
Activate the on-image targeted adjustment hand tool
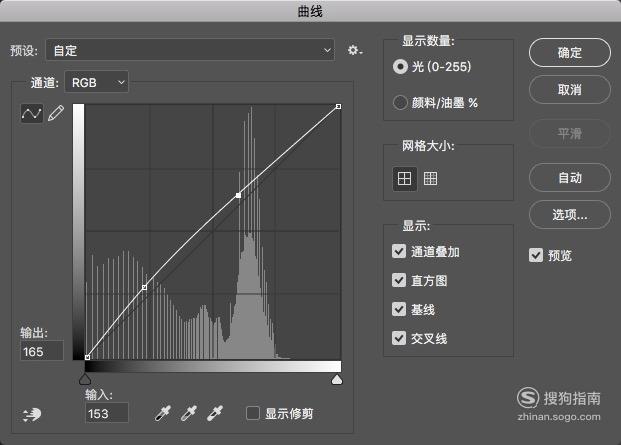pos(32,415)
